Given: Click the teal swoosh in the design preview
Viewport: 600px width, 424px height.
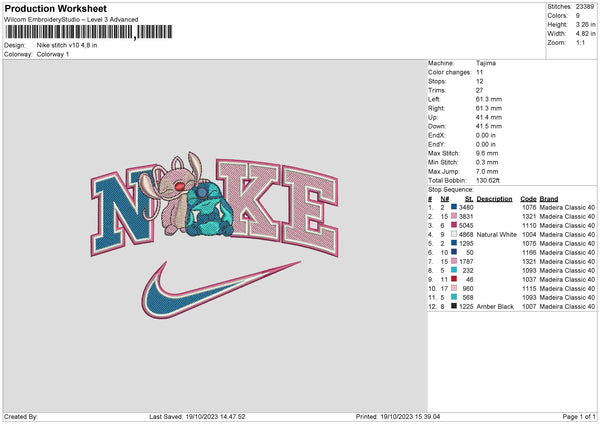Looking at the screenshot, I should point(221,290).
